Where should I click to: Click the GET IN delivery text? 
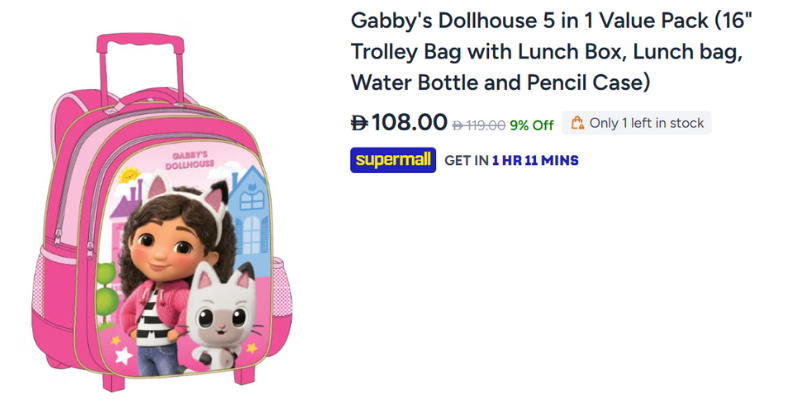(x=466, y=160)
